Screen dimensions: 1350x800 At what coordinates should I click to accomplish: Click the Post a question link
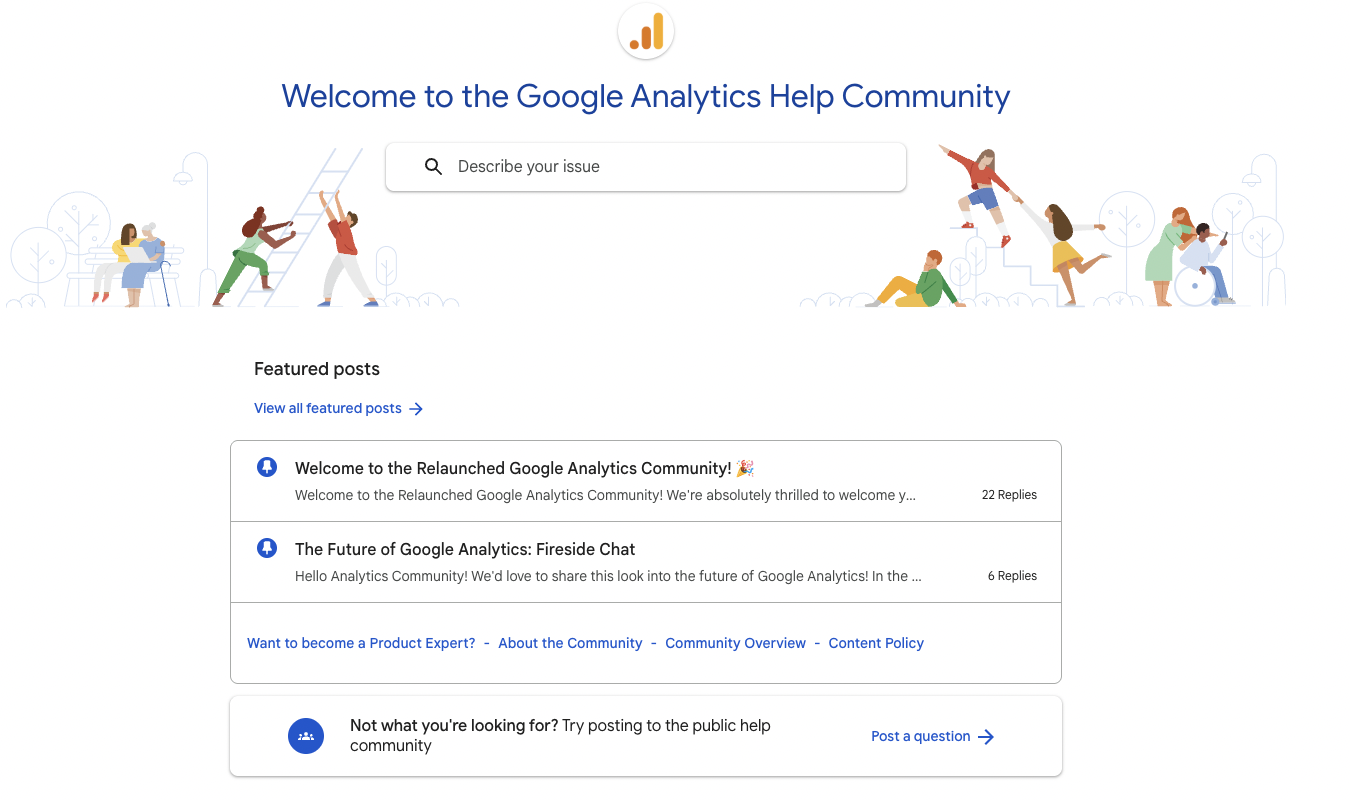tap(920, 736)
